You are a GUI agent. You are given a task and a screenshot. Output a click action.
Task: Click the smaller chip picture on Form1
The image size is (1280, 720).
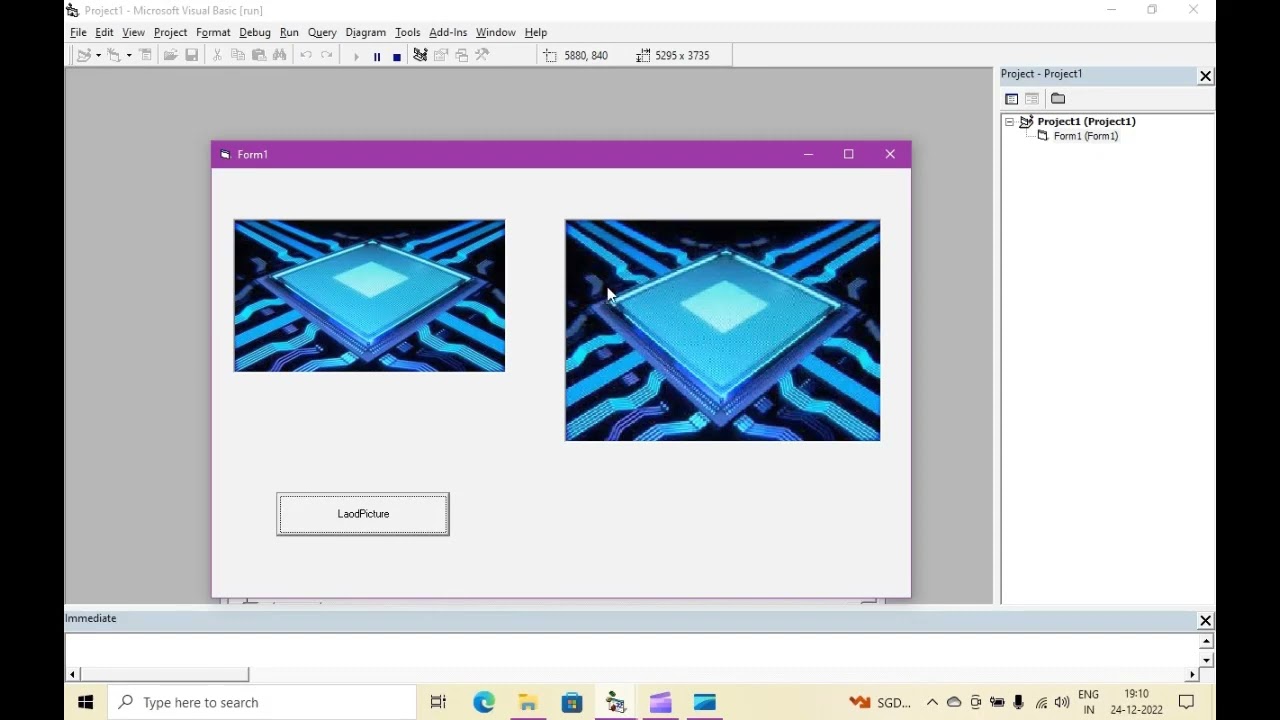[x=369, y=296]
